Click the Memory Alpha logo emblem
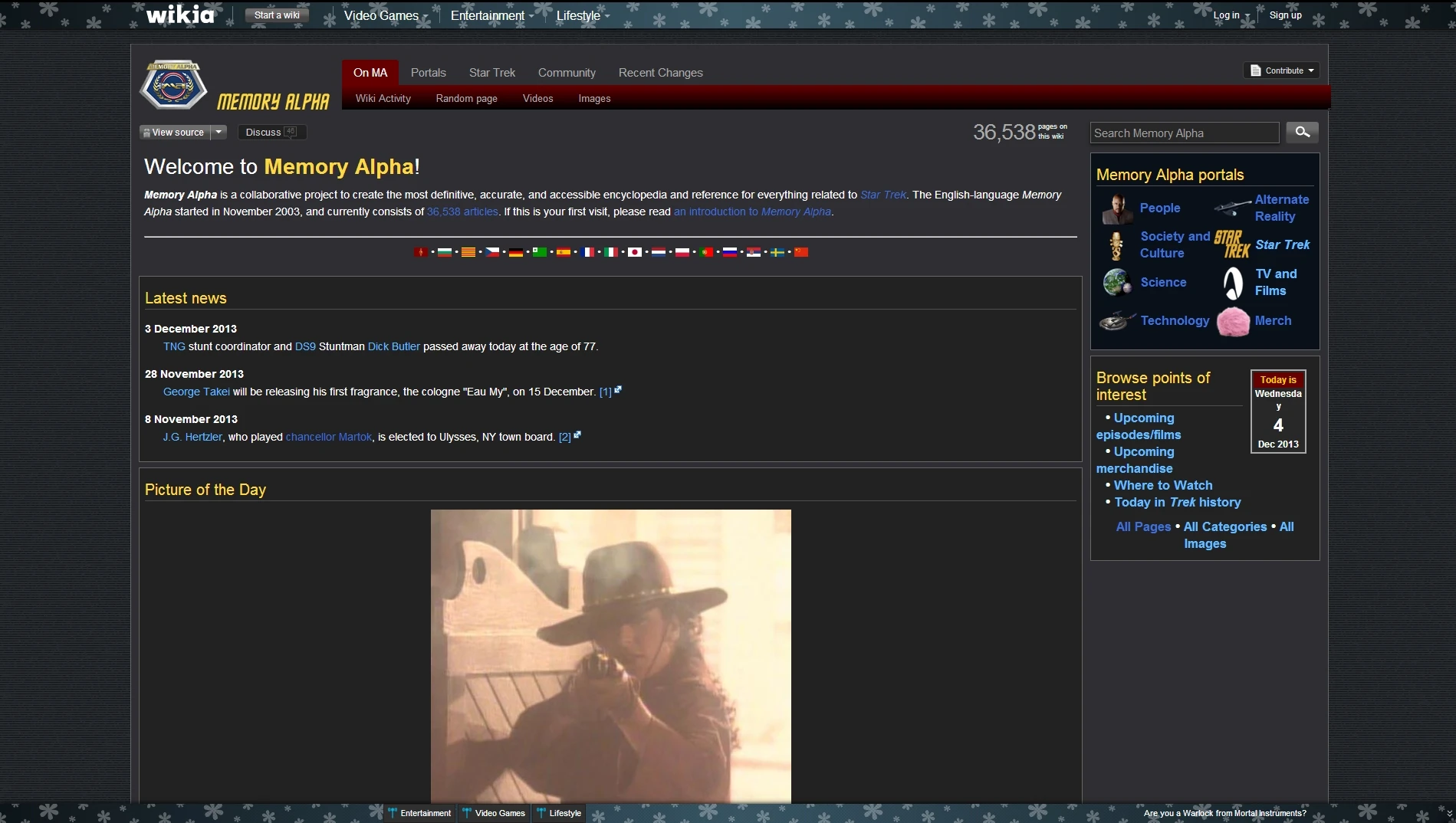 click(x=174, y=85)
